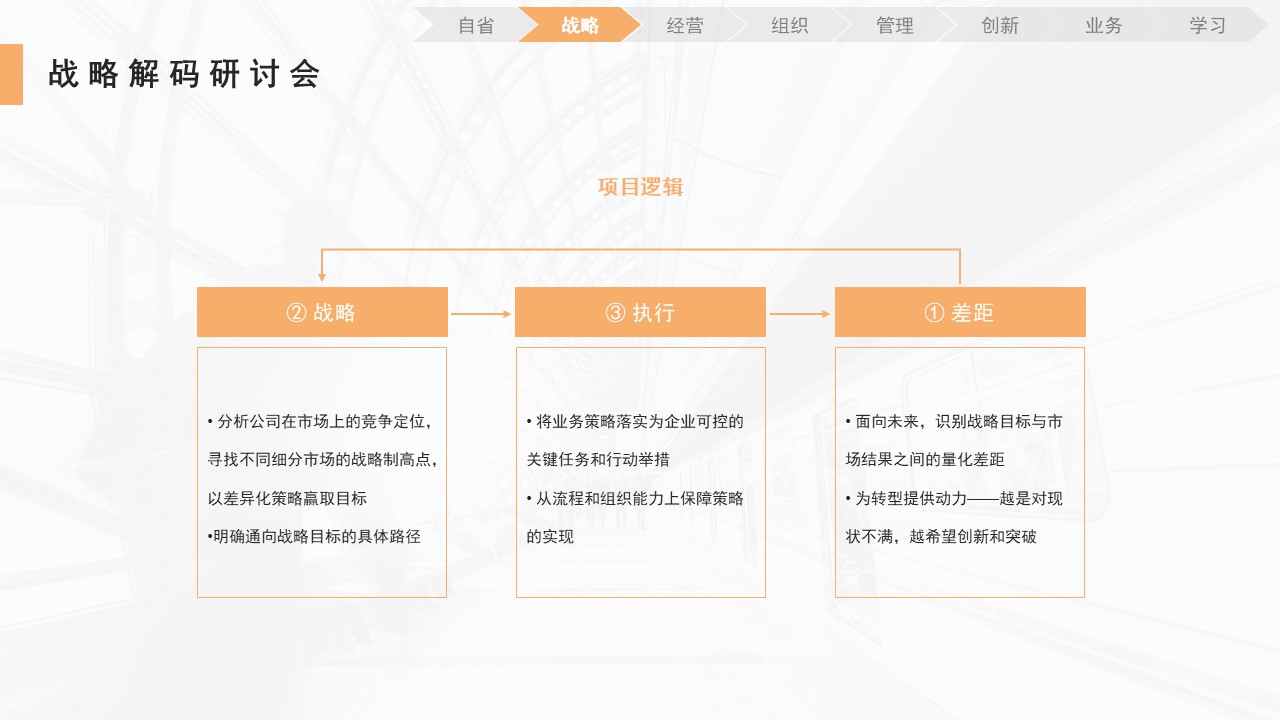
Task: Select the downward arrowhead above 战略 box
Action: (x=322, y=276)
